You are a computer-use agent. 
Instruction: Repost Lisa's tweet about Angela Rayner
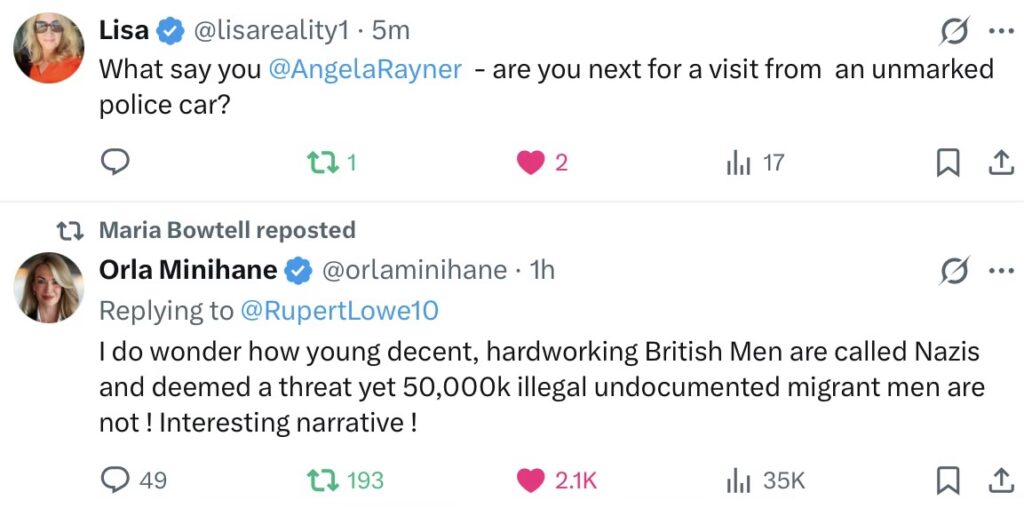point(322,162)
